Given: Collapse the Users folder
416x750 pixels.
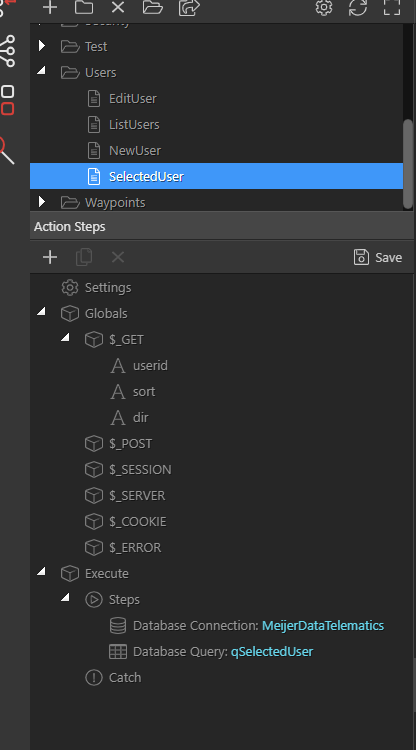Looking at the screenshot, I should pyautogui.click(x=42, y=71).
